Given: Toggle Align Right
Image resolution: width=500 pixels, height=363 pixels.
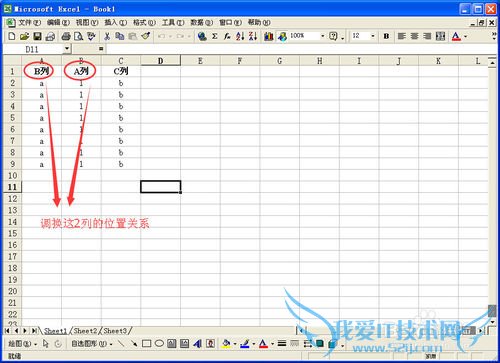Looking at the screenshot, I should (427, 36).
